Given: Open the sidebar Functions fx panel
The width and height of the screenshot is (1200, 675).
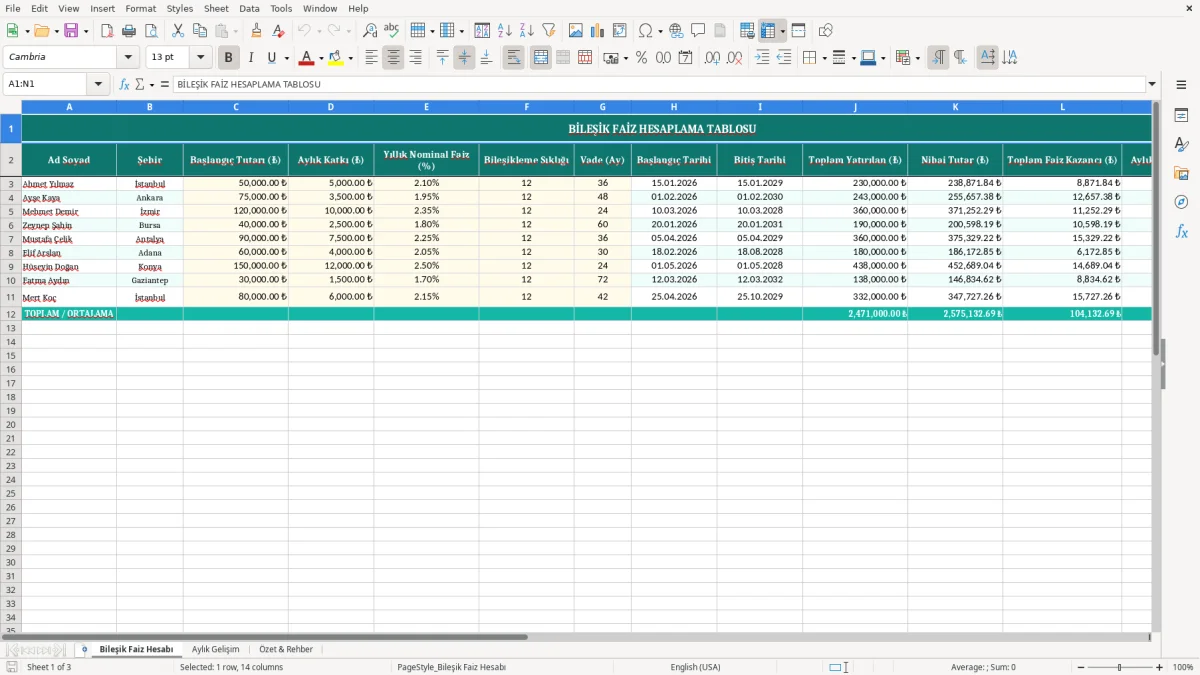Looking at the screenshot, I should [1181, 231].
